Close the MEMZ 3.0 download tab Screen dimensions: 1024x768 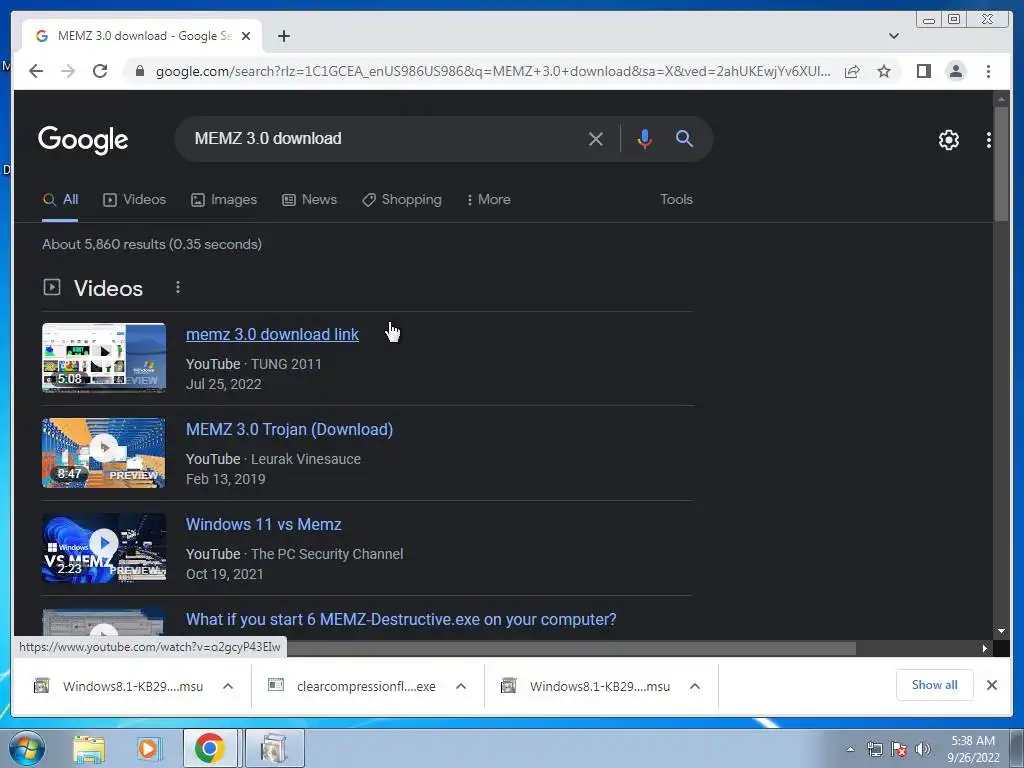[x=246, y=36]
